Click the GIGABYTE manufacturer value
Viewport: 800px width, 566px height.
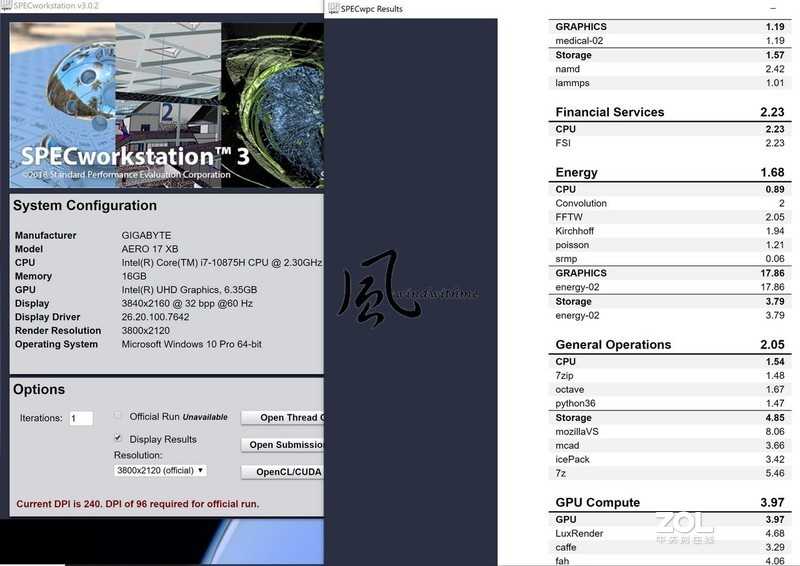coord(146,235)
